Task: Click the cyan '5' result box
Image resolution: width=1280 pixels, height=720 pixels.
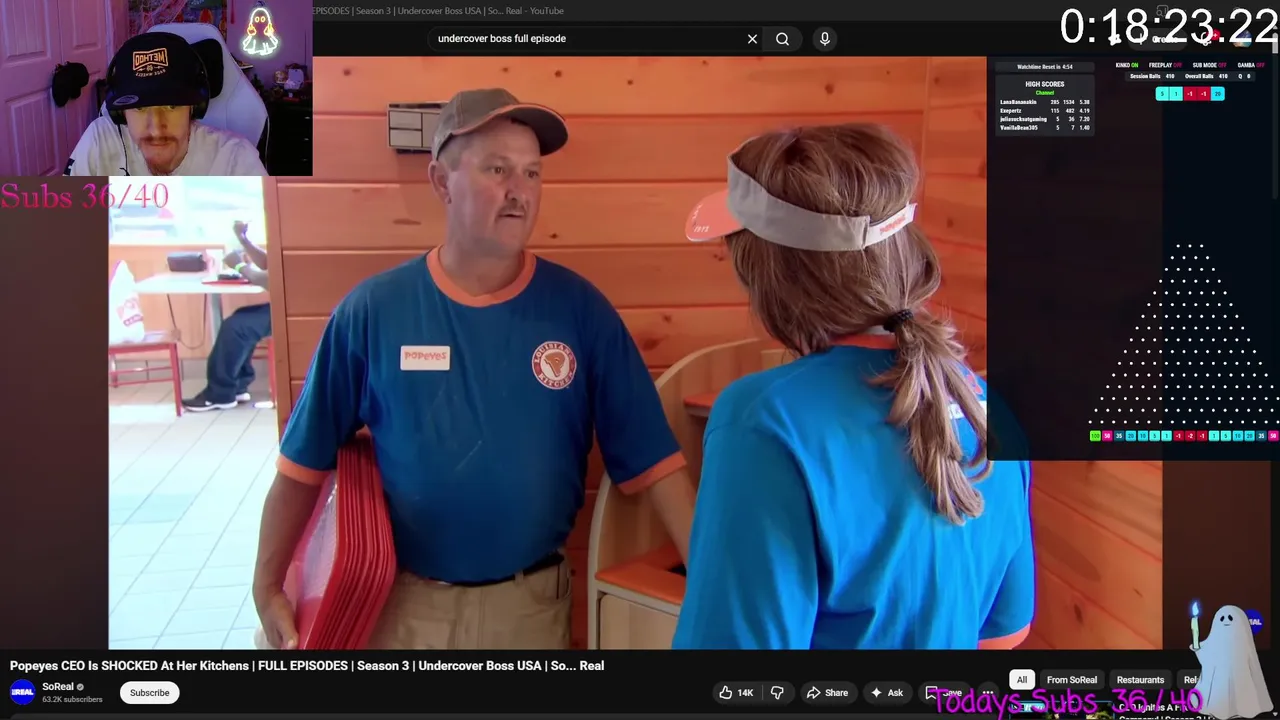Action: pos(1162,94)
